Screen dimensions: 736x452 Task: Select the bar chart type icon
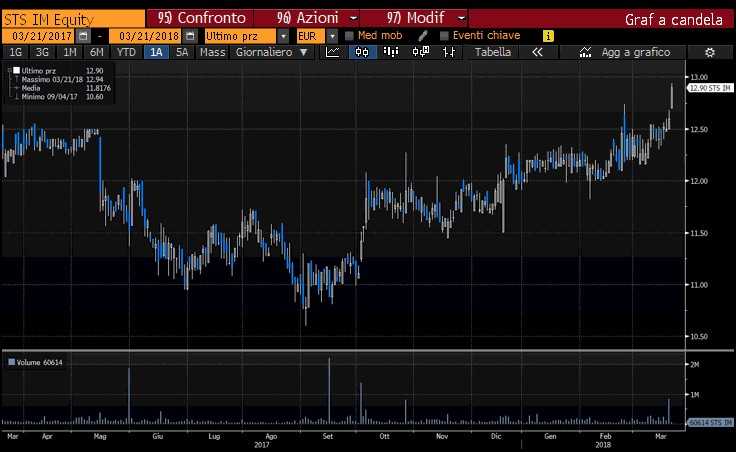click(x=391, y=52)
